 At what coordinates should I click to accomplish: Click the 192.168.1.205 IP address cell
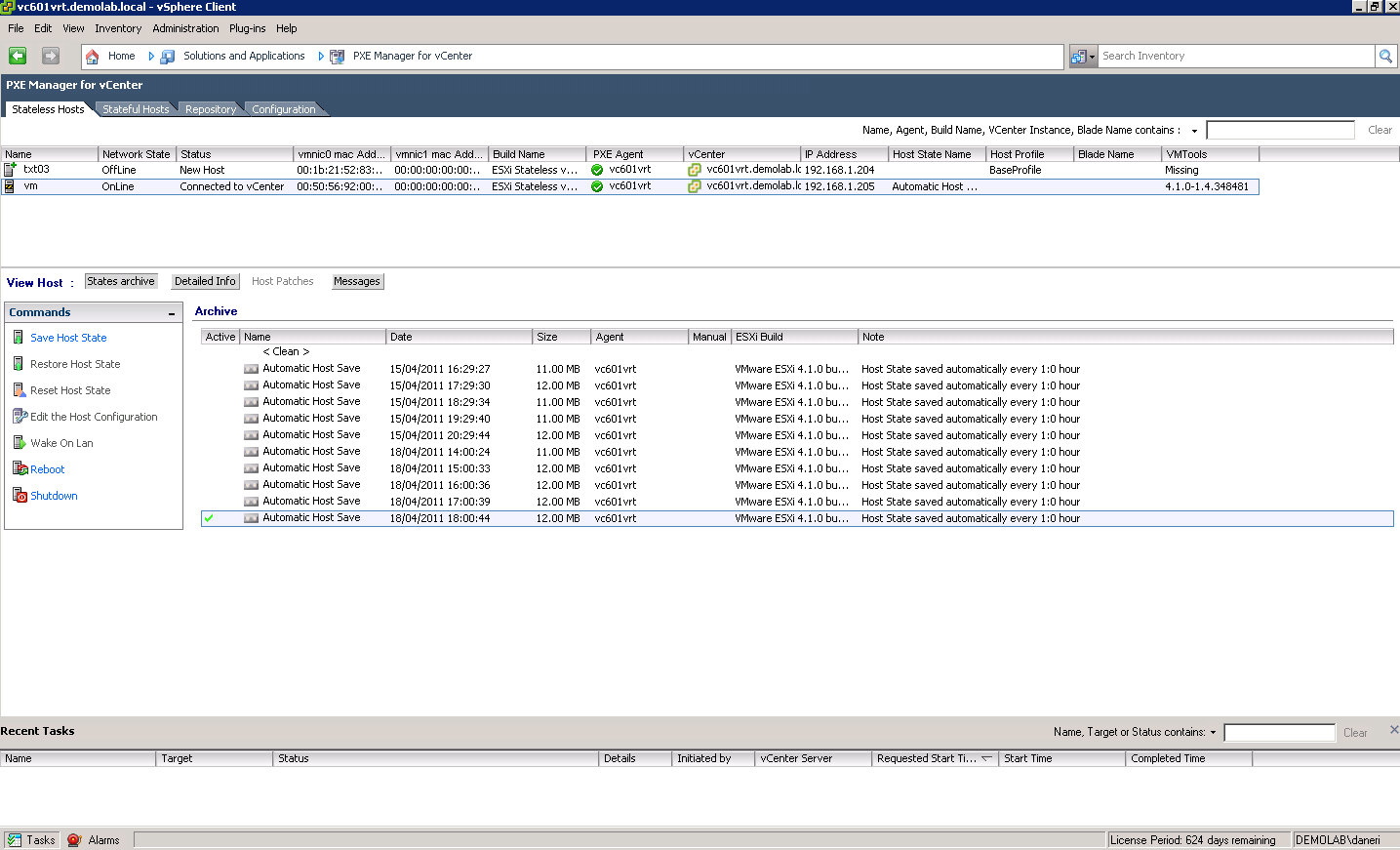[840, 186]
